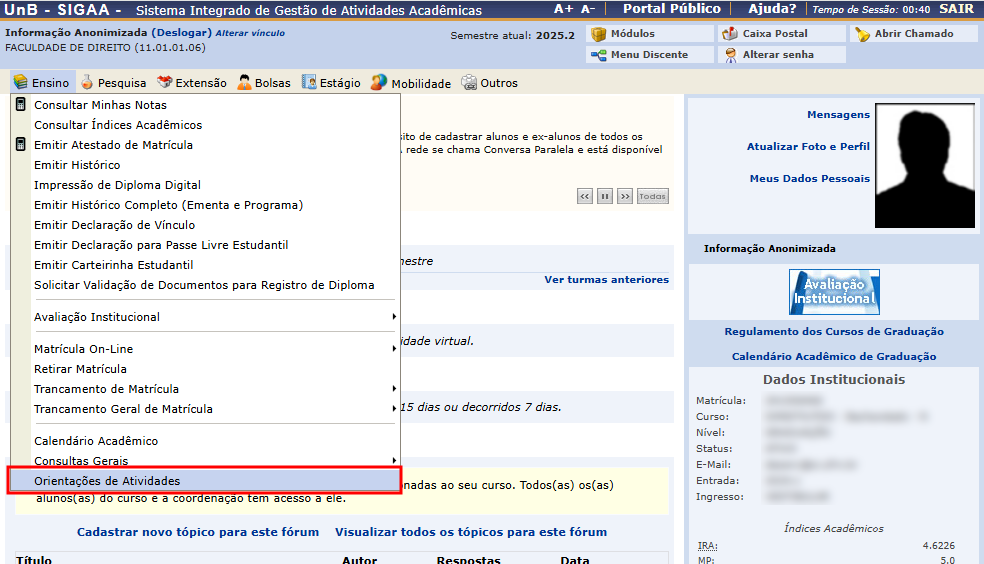Screen dimensions: 984x564
Task: Choose Emitir Histórico from the Ensino menu
Action: pos(77,165)
